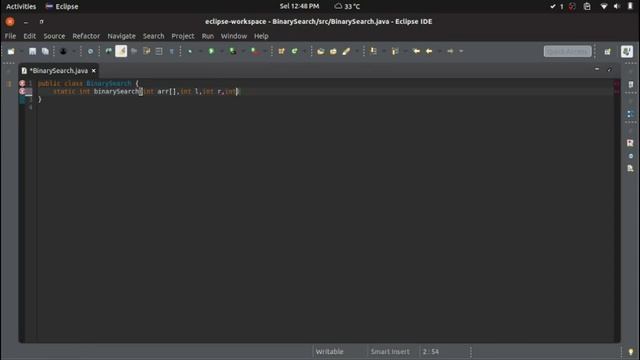
Task: Select the Java perspective button
Action: 627,51
